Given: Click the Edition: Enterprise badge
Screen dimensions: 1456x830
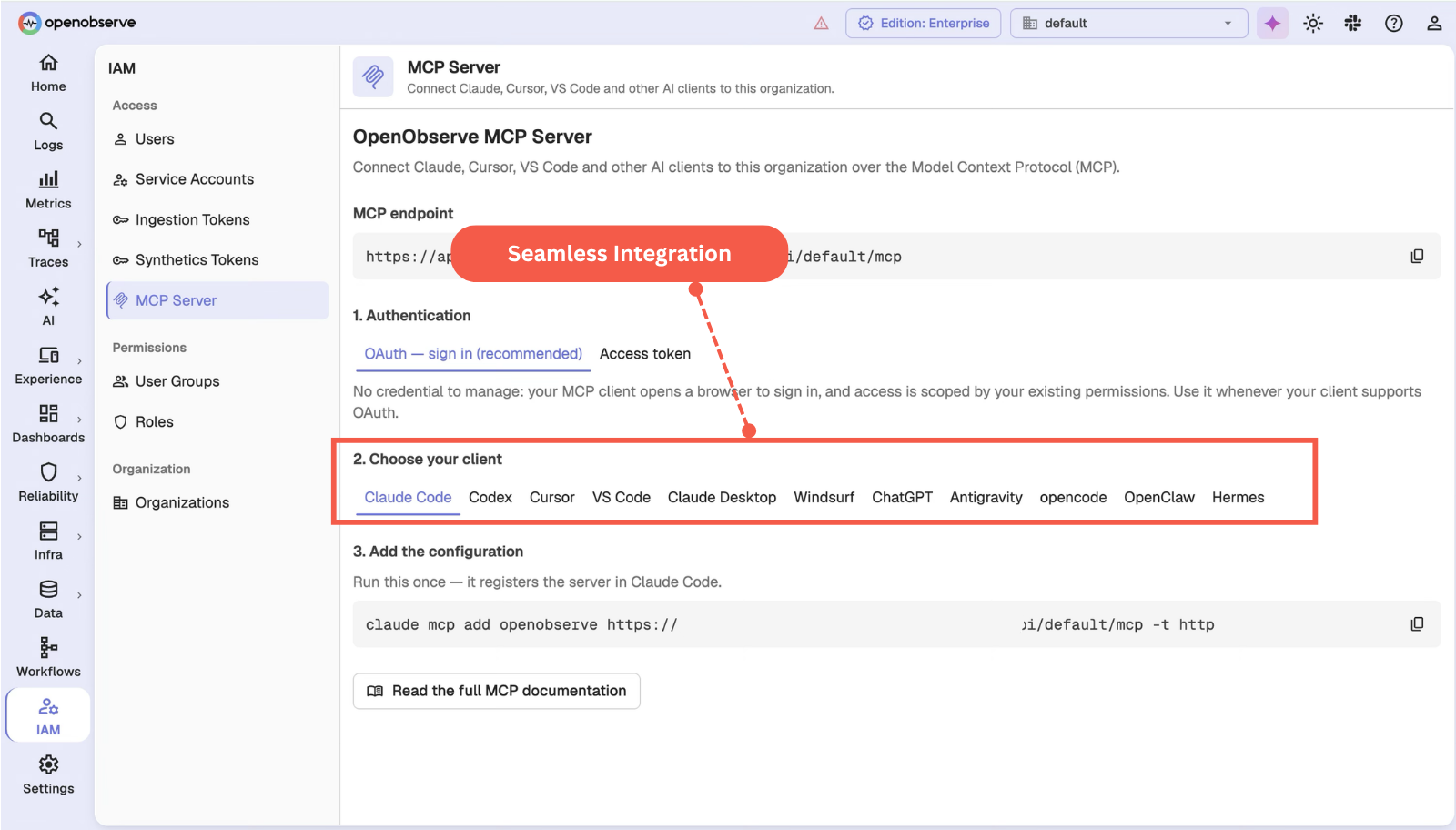Looking at the screenshot, I should coord(924,24).
